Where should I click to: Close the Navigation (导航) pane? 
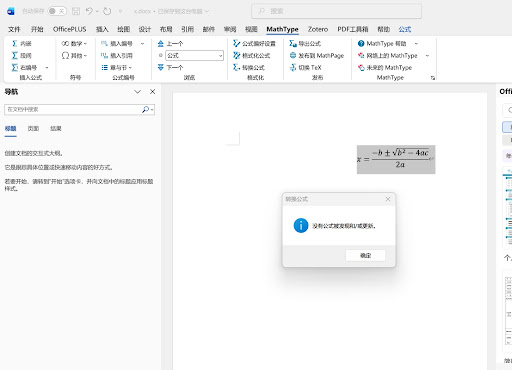(x=152, y=92)
